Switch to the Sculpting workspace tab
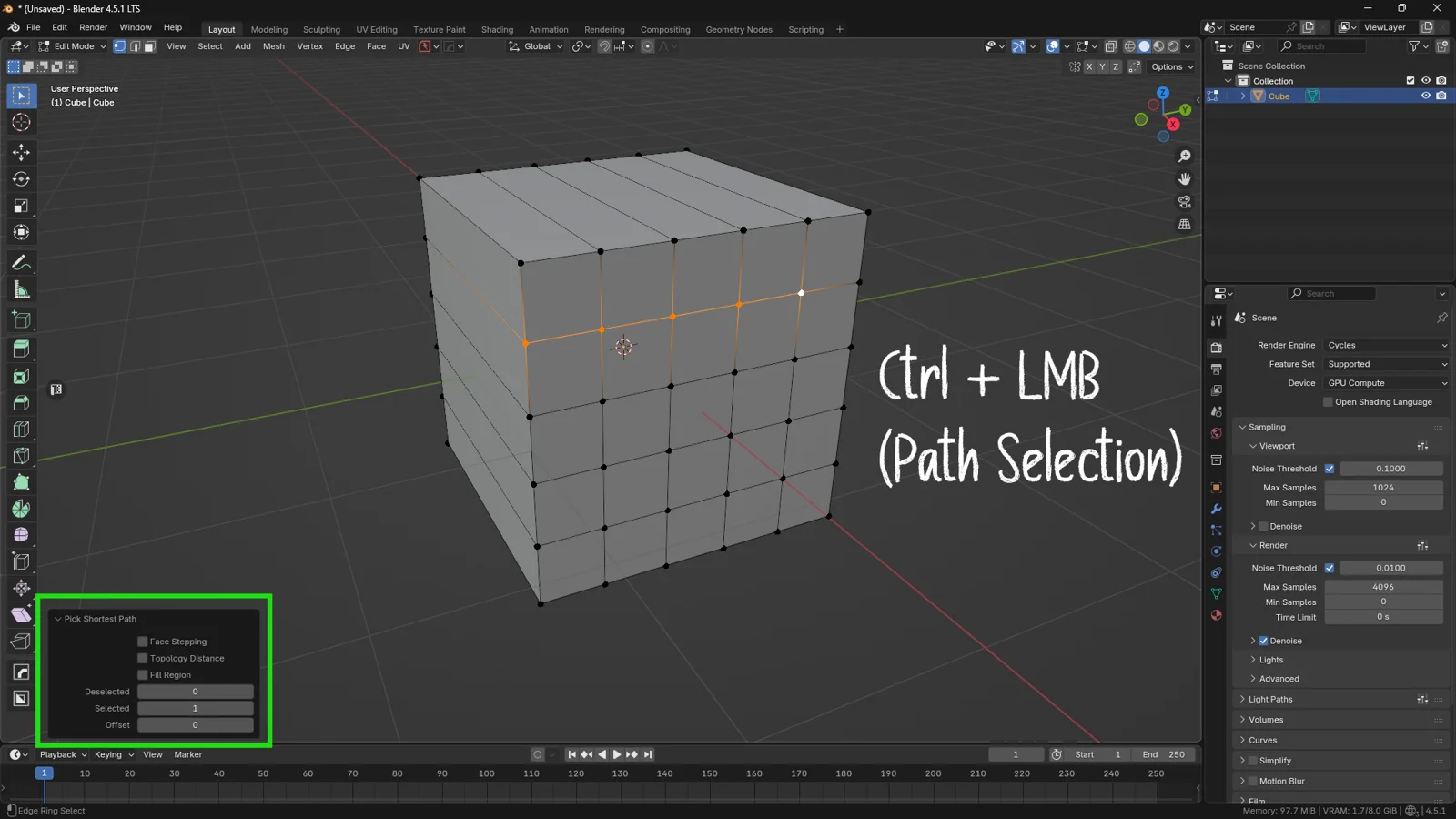The width and height of the screenshot is (1456, 819). coord(321,29)
